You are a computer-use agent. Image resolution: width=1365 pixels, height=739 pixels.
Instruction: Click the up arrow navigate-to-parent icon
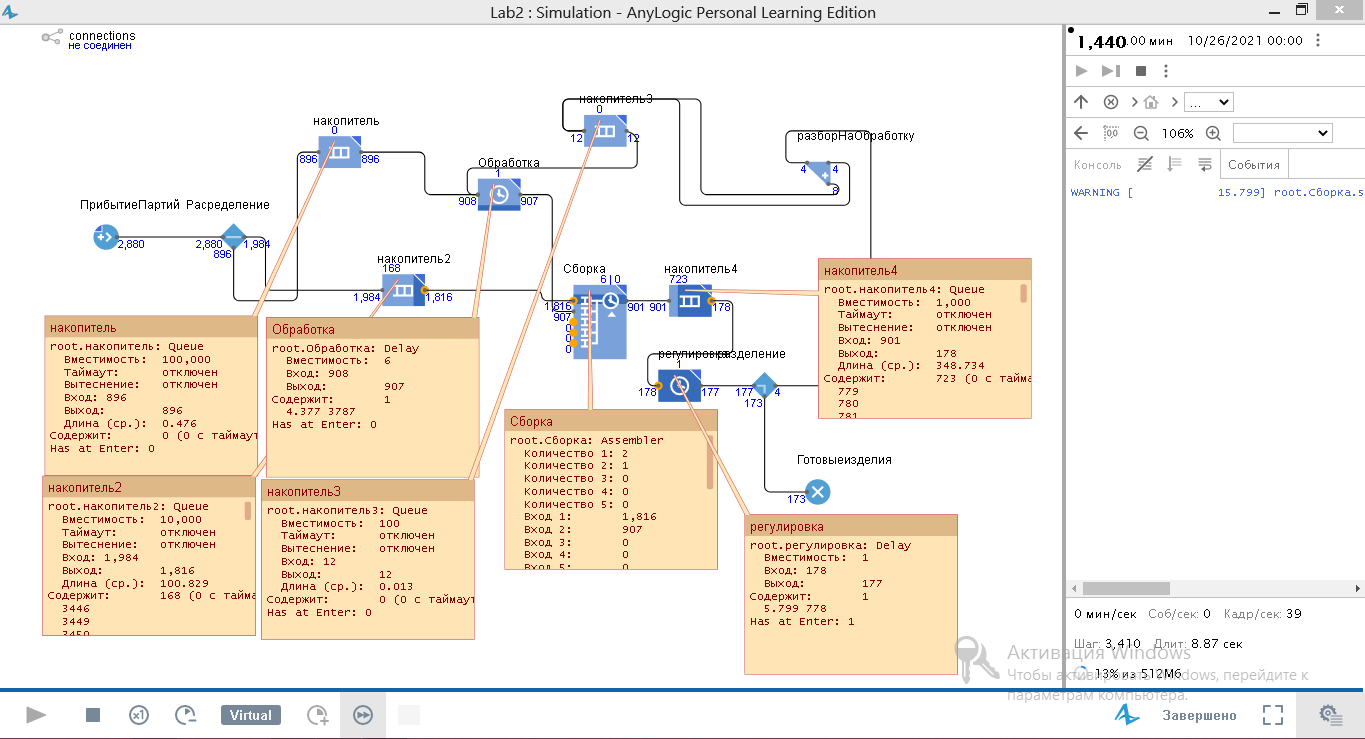[1081, 102]
